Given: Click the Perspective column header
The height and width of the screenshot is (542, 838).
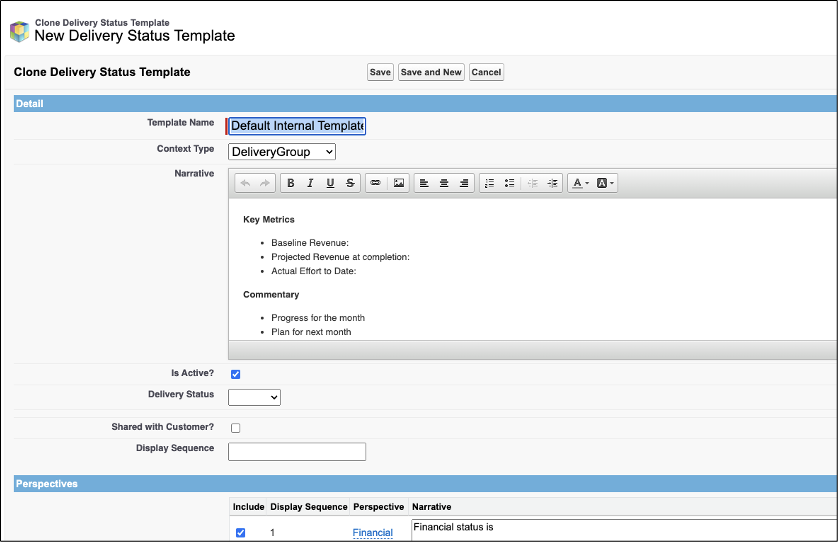Looking at the screenshot, I should tap(378, 507).
